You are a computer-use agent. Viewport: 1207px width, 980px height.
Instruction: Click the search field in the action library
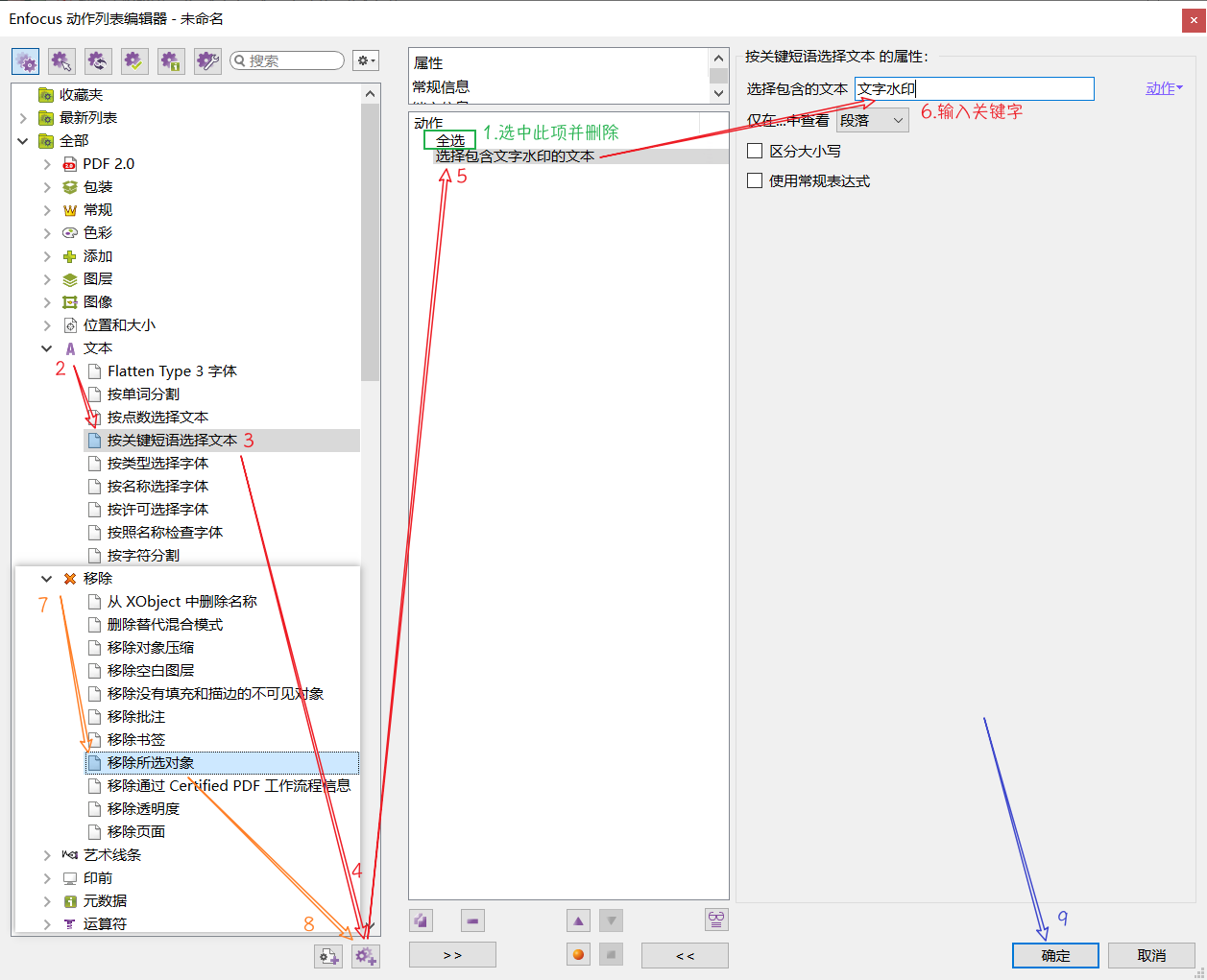click(x=287, y=60)
